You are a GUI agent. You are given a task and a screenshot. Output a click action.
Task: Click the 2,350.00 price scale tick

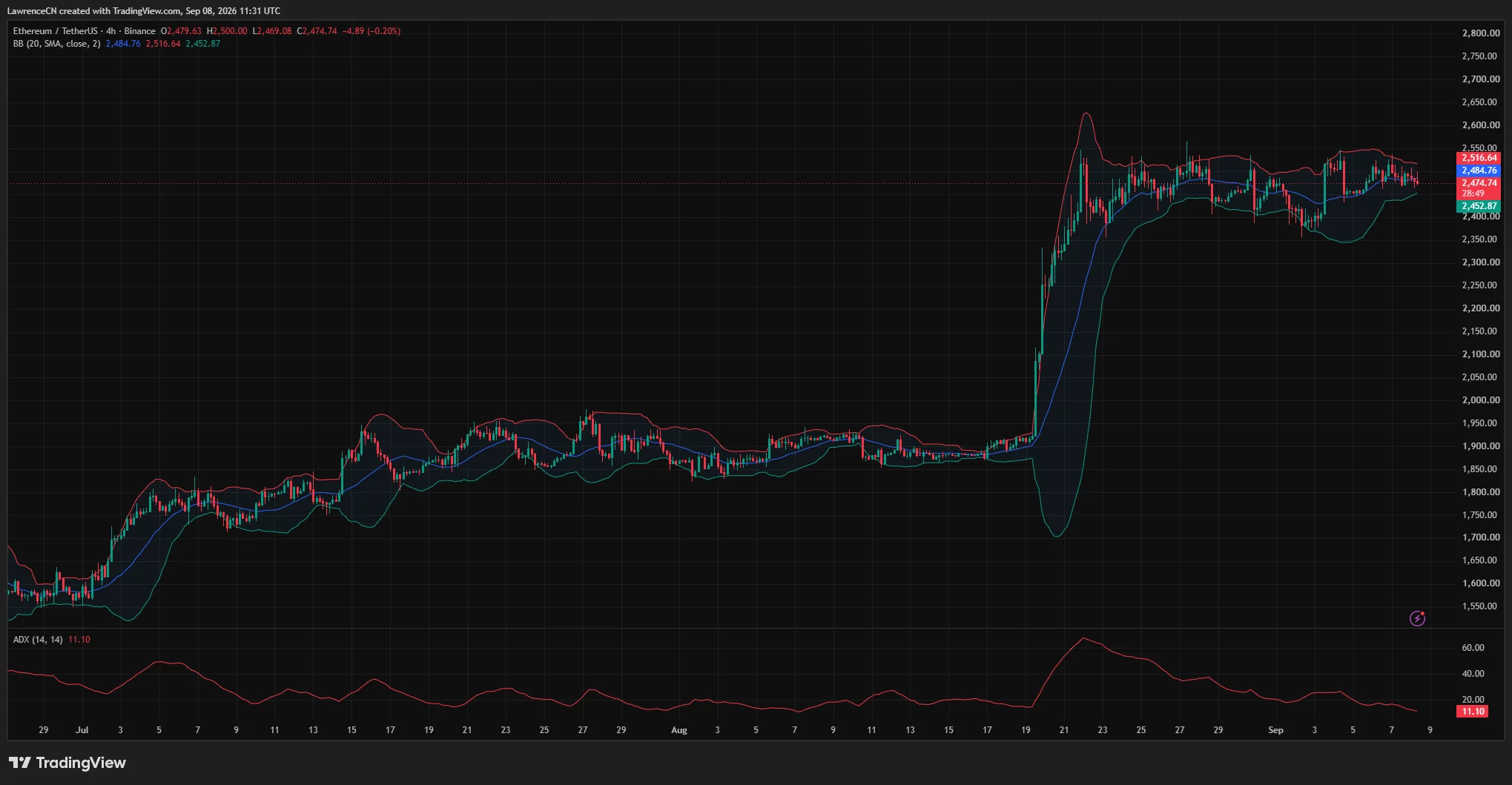point(1481,239)
